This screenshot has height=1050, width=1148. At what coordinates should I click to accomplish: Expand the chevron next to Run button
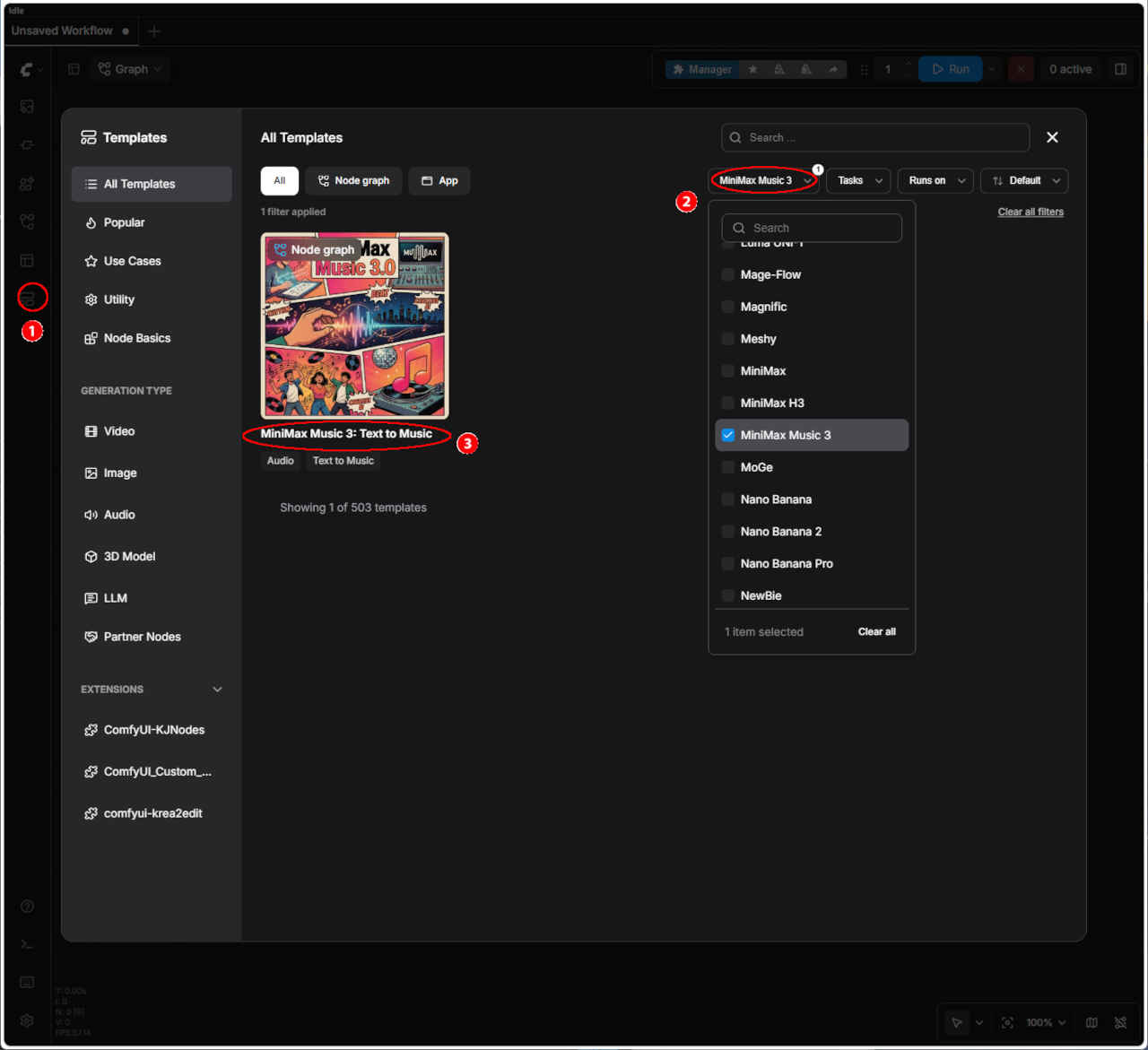[992, 69]
